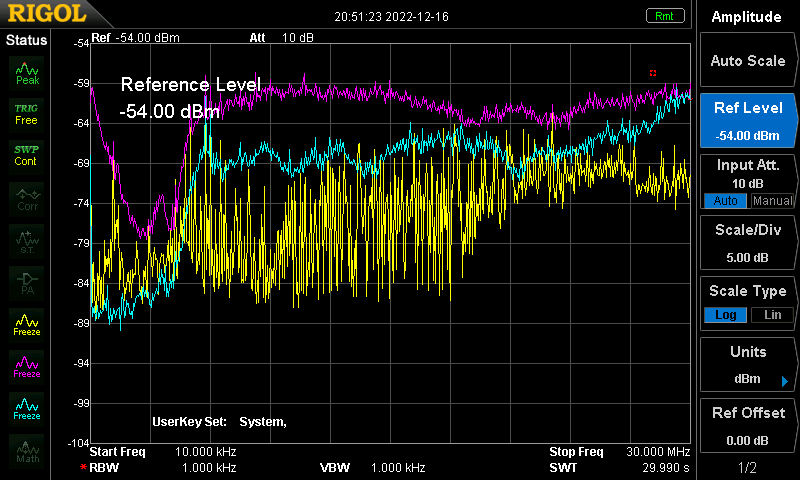Click the dimmed S.T. status icon
The image size is (800, 480).
click(x=27, y=242)
